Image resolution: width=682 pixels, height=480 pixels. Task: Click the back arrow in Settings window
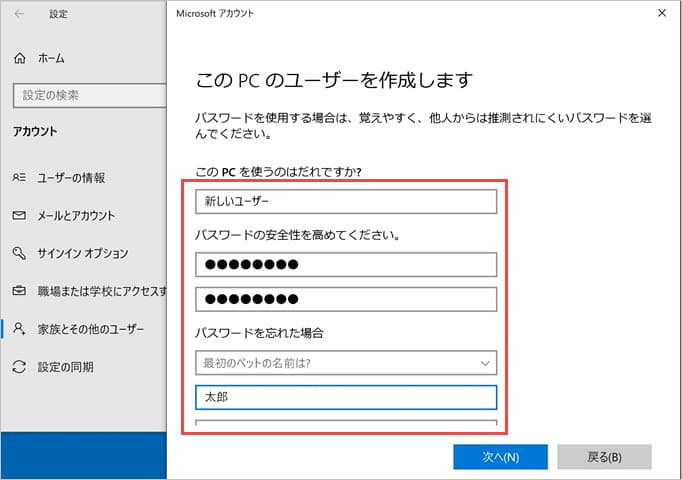pyautogui.click(x=19, y=14)
